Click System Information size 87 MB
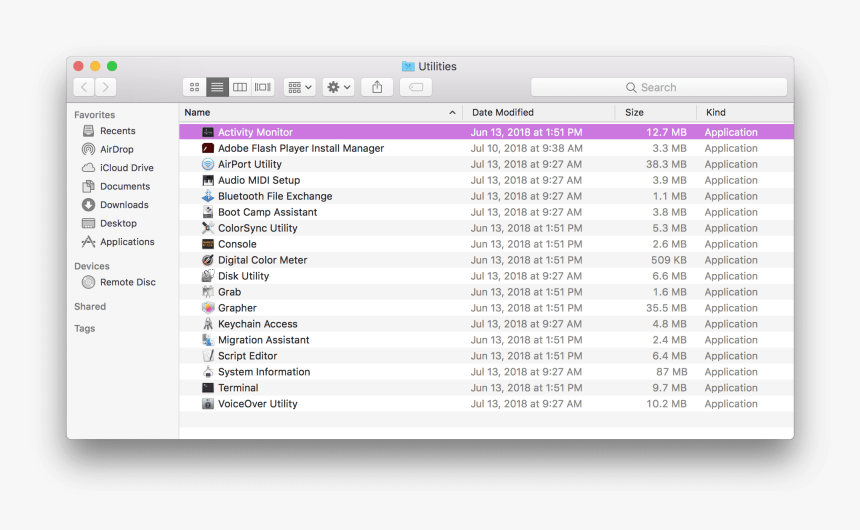The height and width of the screenshot is (530, 860). tap(671, 372)
